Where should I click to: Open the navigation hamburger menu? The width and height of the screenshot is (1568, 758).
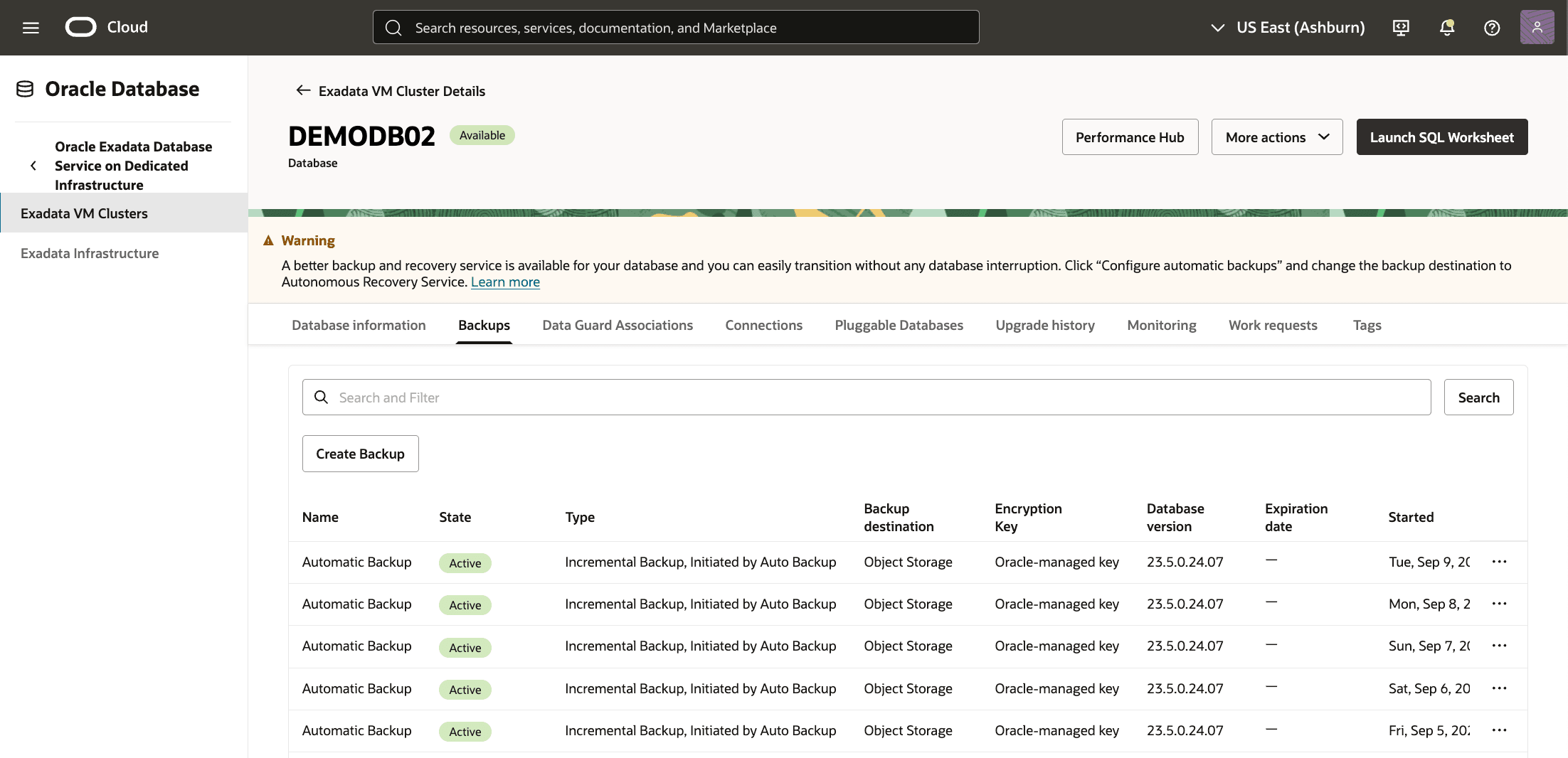[30, 27]
